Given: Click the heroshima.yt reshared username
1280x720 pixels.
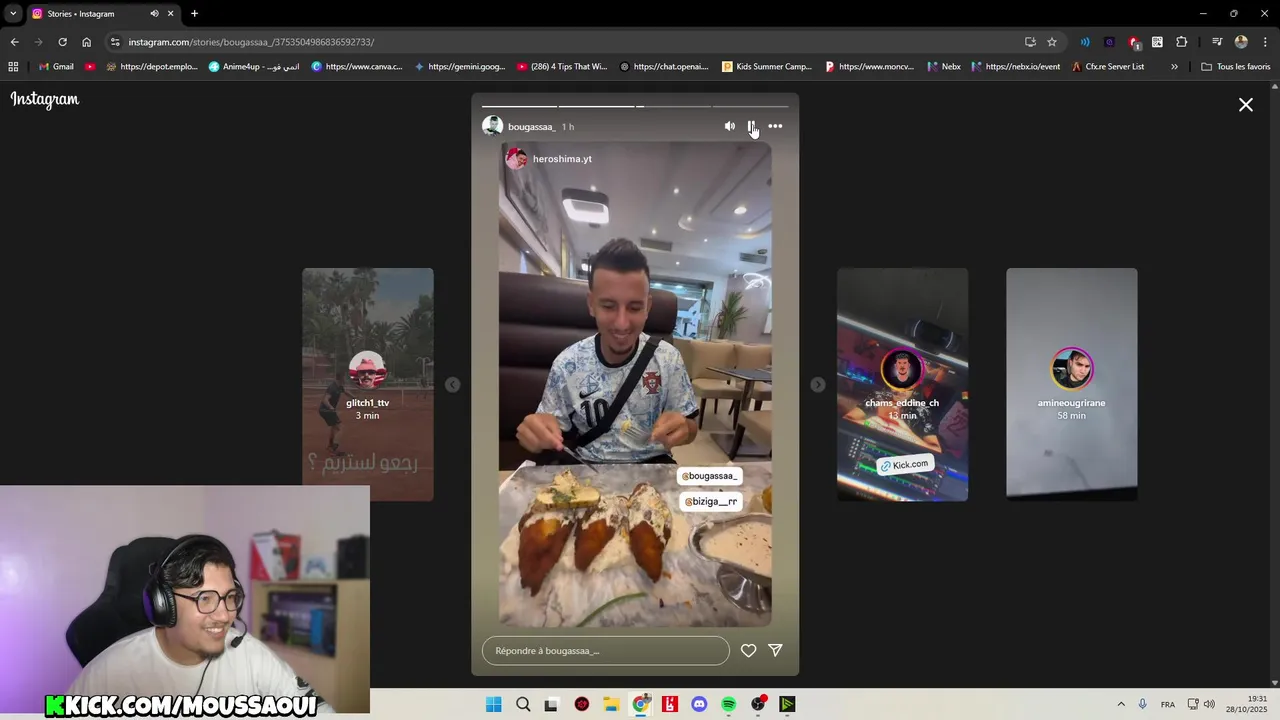Looking at the screenshot, I should point(562,159).
